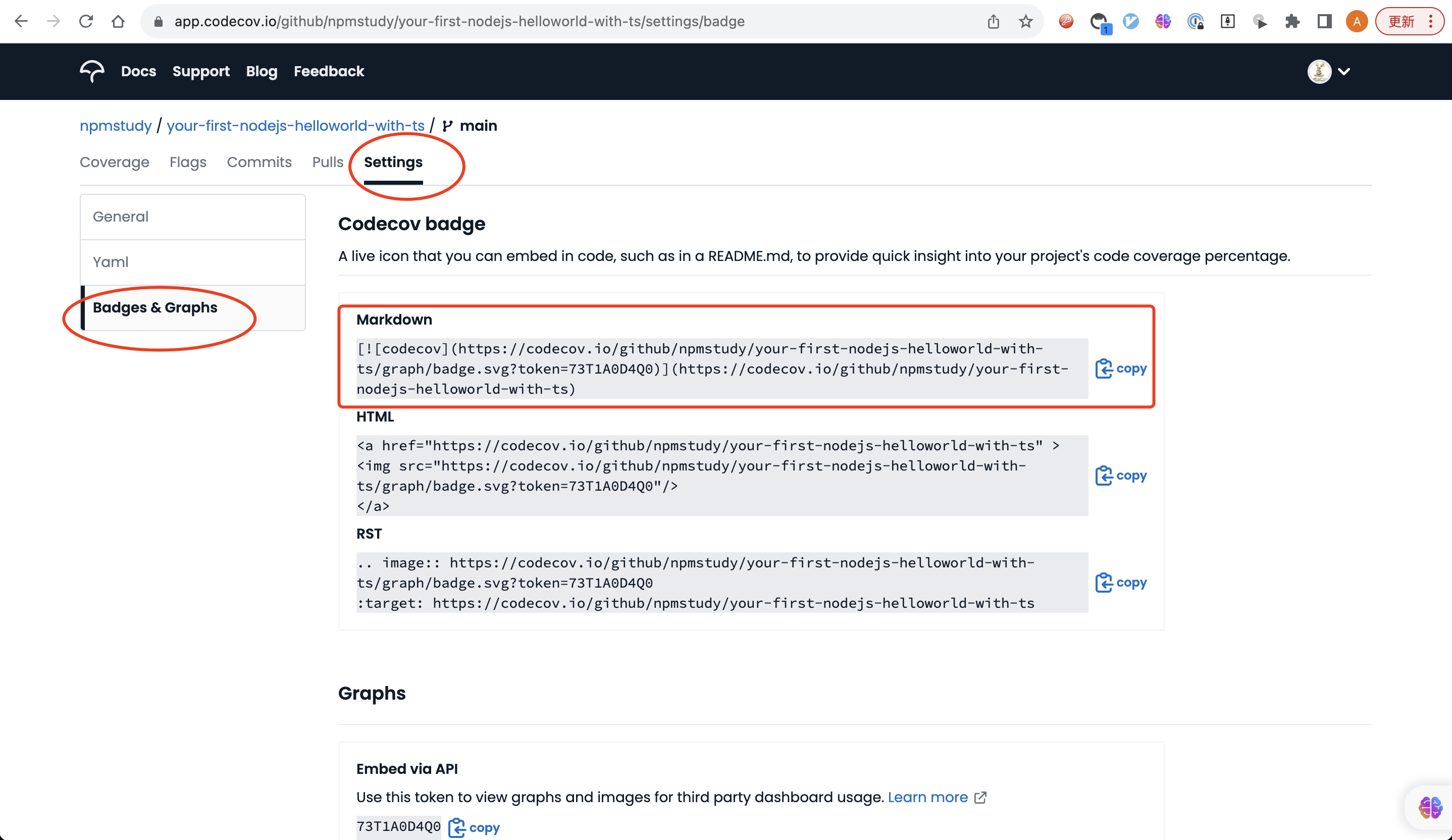Viewport: 1452px width, 840px height.
Task: Click the browser forward arrow
Action: [54, 21]
